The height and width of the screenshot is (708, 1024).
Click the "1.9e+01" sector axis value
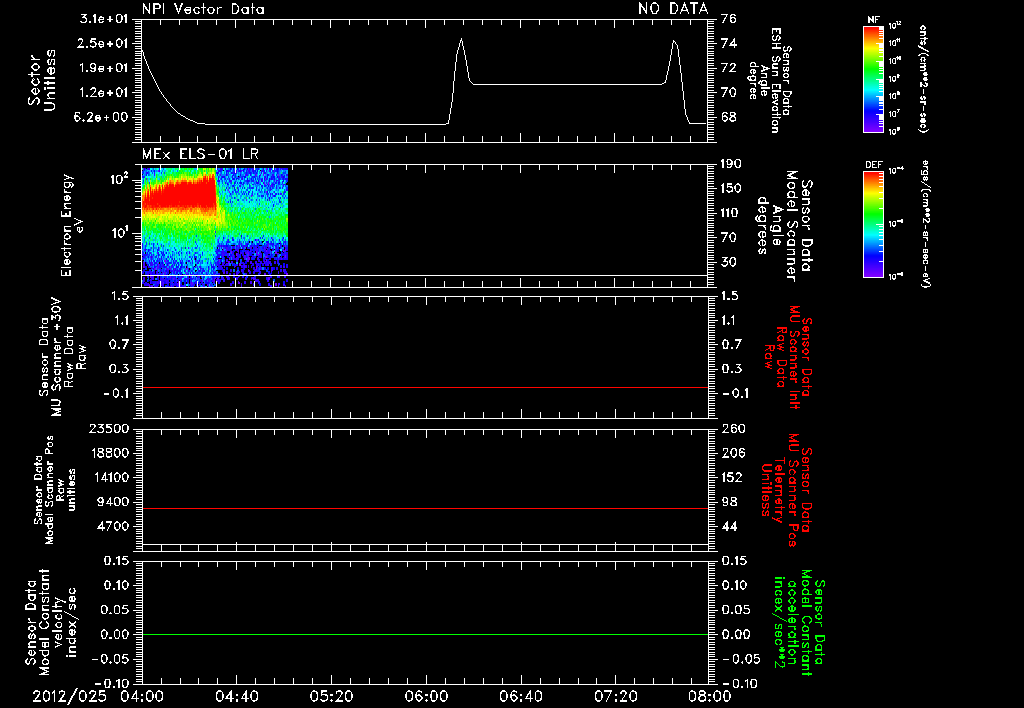click(x=104, y=68)
